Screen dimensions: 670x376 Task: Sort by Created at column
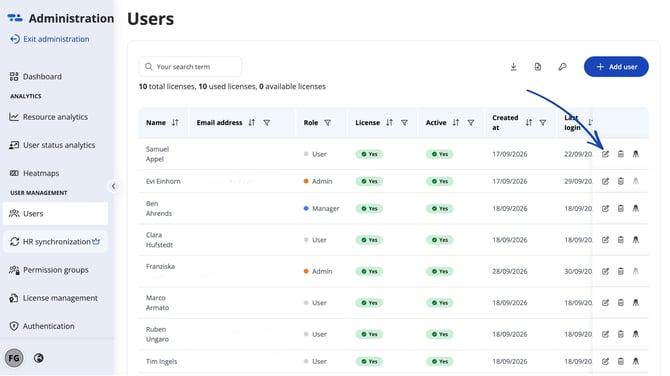[x=529, y=123]
